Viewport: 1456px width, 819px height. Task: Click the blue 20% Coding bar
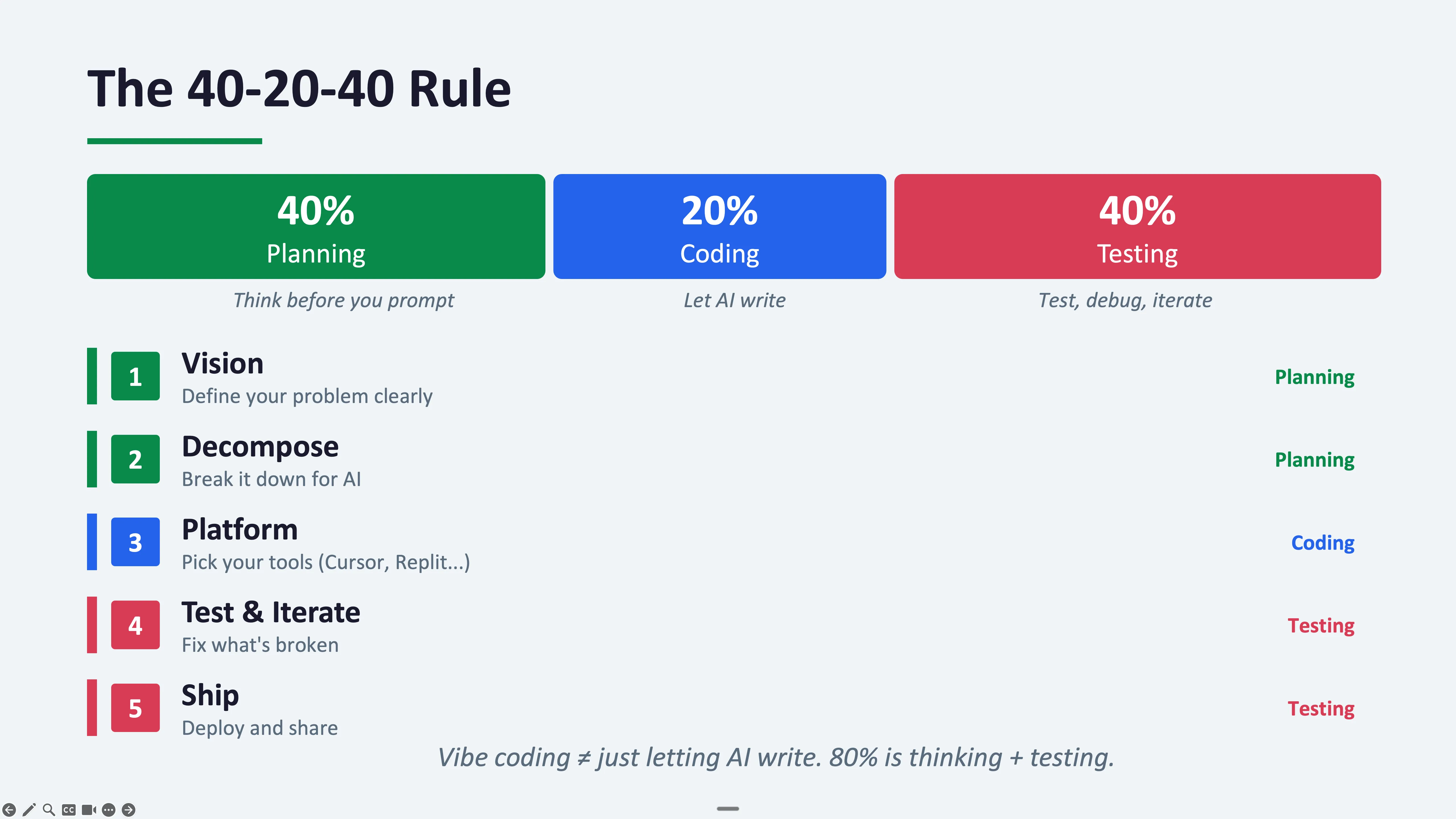coord(719,226)
